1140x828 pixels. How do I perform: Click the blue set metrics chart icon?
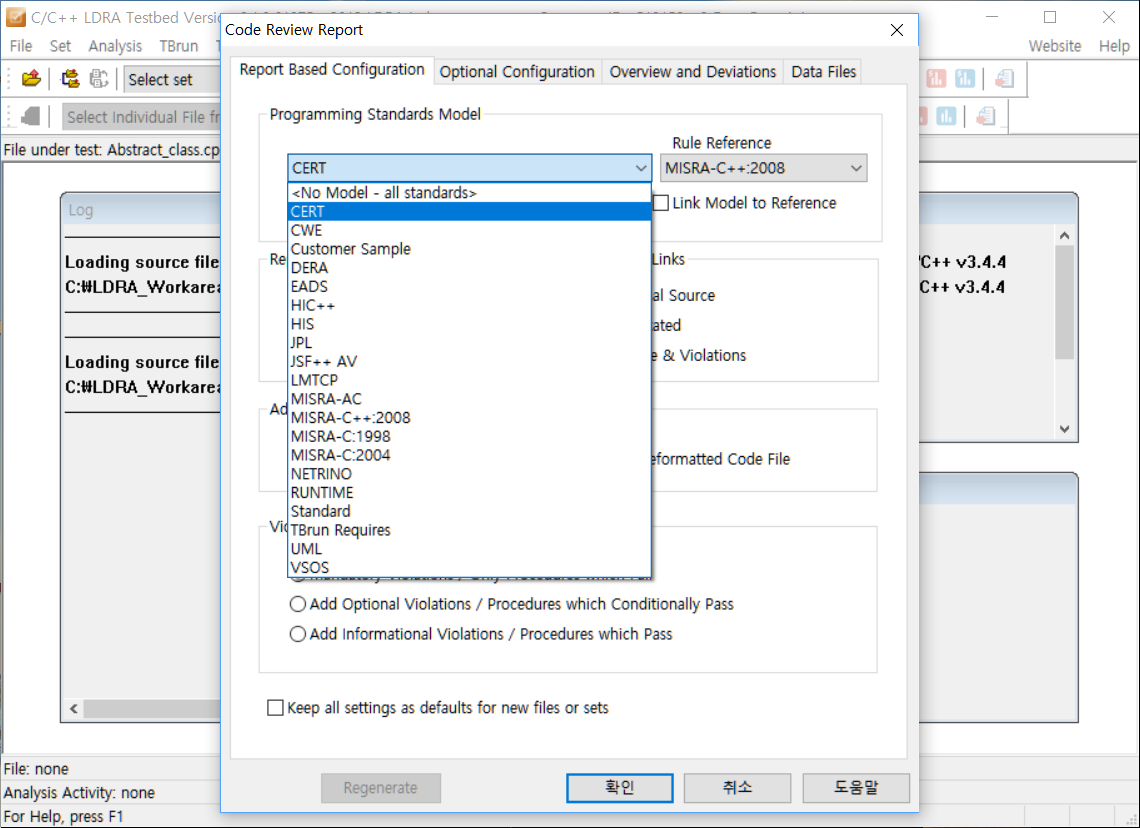click(x=965, y=79)
